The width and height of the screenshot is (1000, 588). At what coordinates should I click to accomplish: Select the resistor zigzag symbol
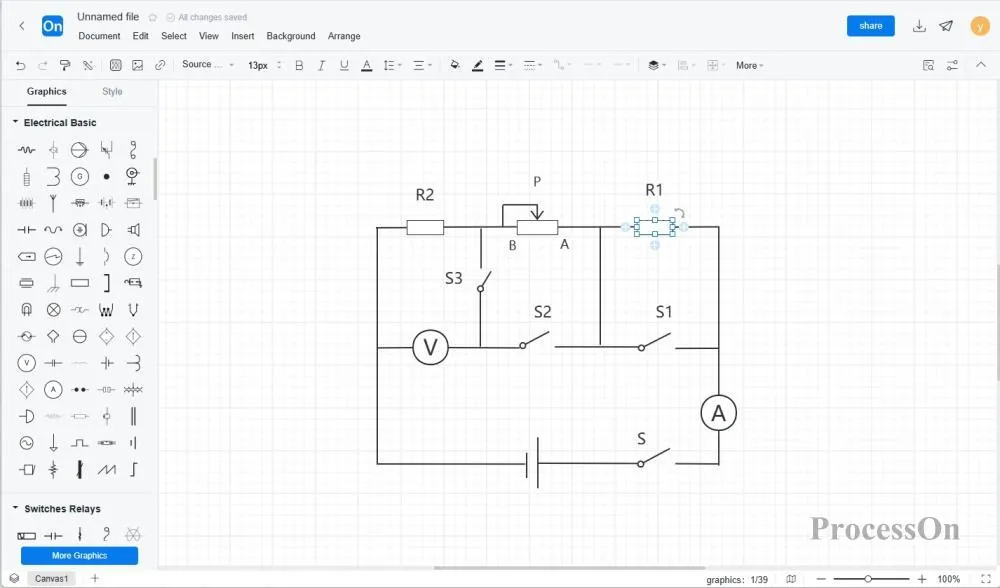click(x=26, y=150)
